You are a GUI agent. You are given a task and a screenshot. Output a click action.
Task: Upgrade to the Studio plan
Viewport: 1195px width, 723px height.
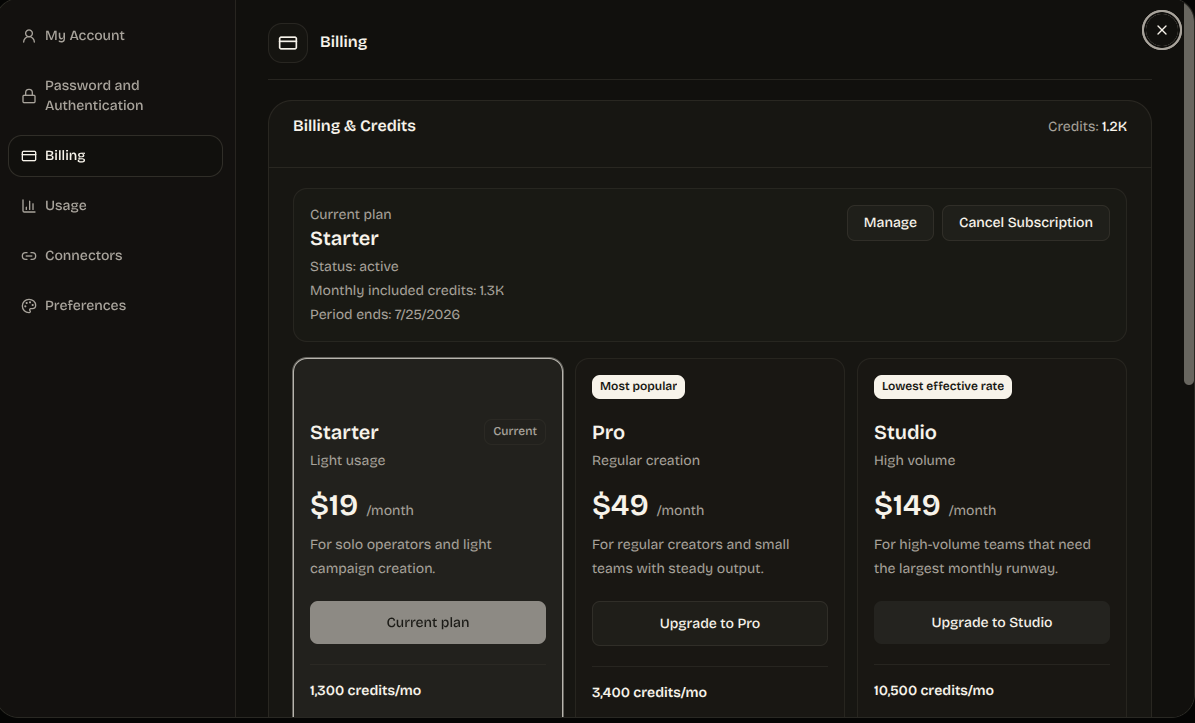(x=992, y=622)
